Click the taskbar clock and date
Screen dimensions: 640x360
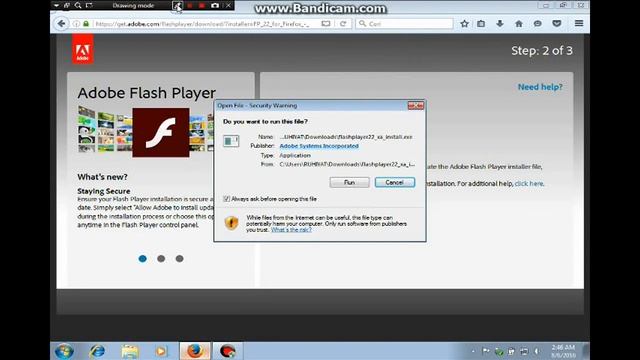(563, 351)
